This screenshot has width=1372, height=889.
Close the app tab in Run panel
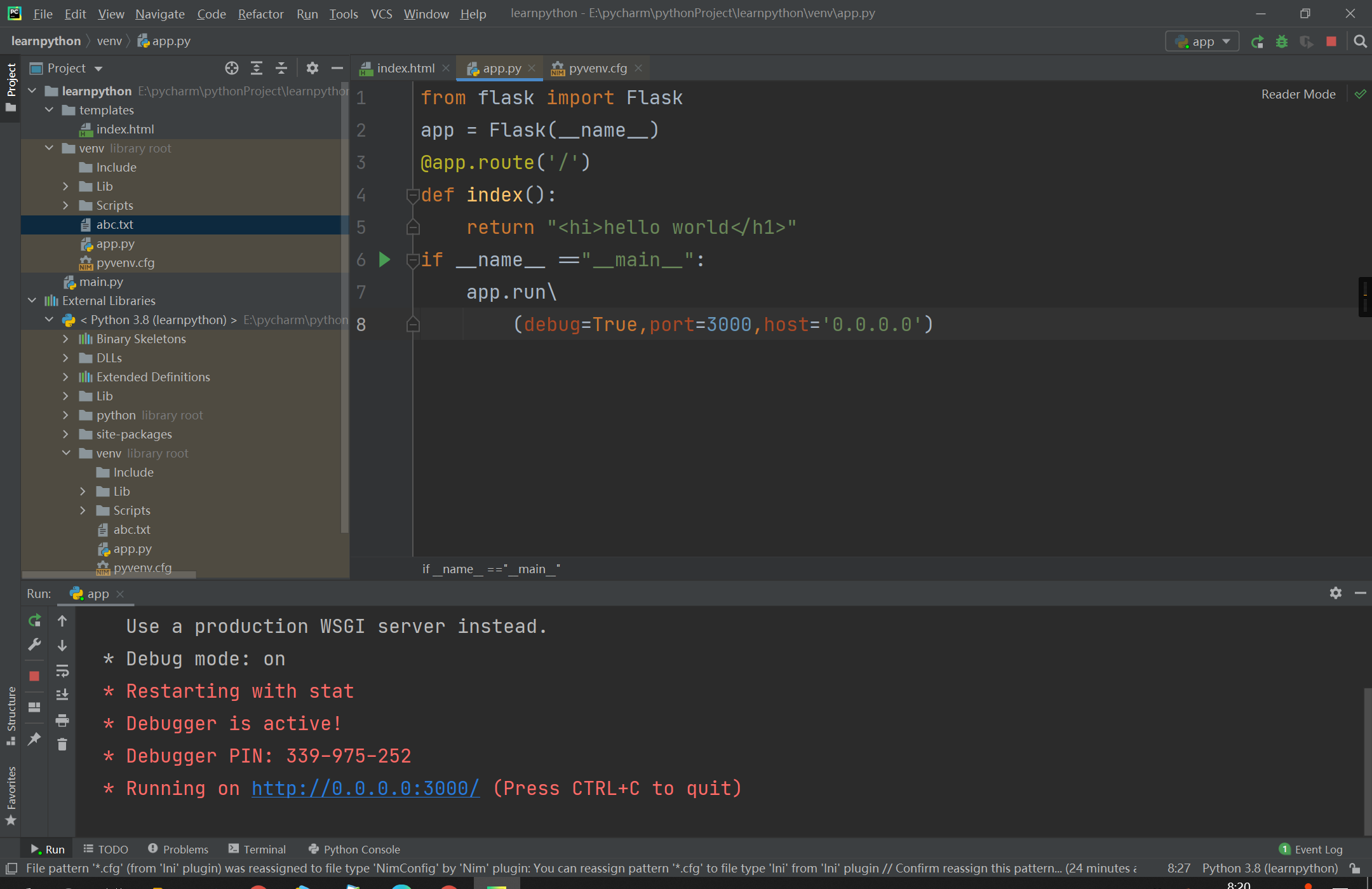click(120, 594)
